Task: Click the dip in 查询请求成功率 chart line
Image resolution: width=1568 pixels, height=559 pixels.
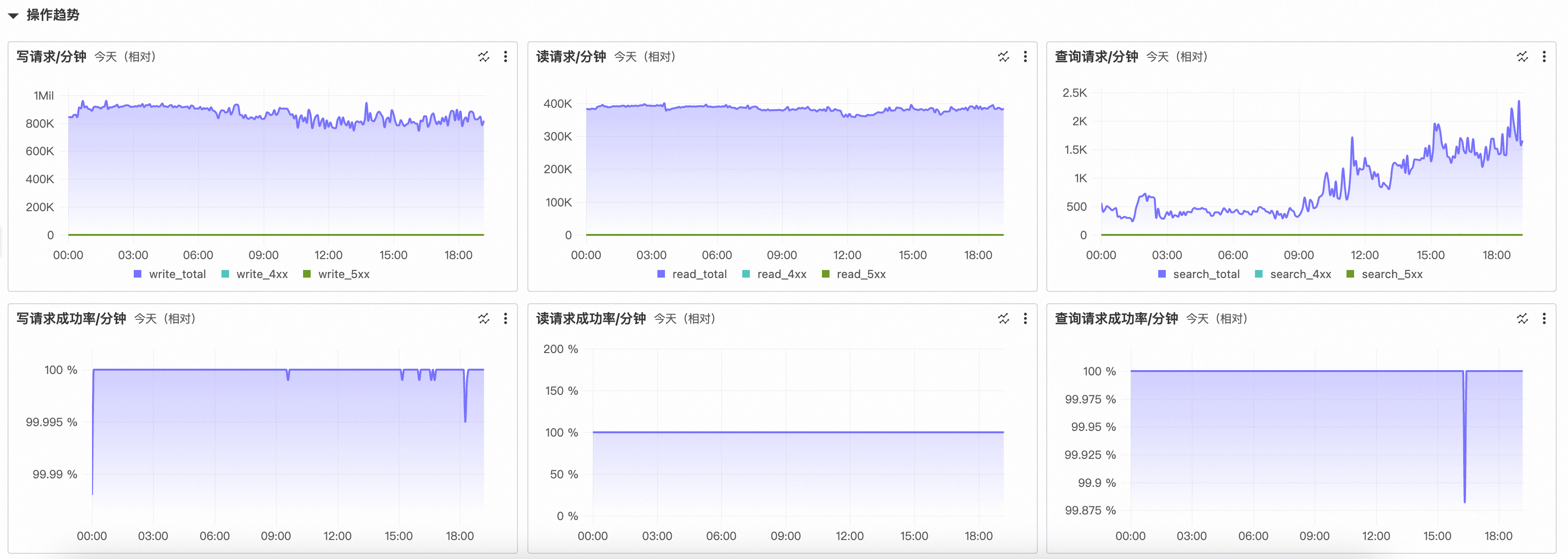Action: click(x=1464, y=487)
